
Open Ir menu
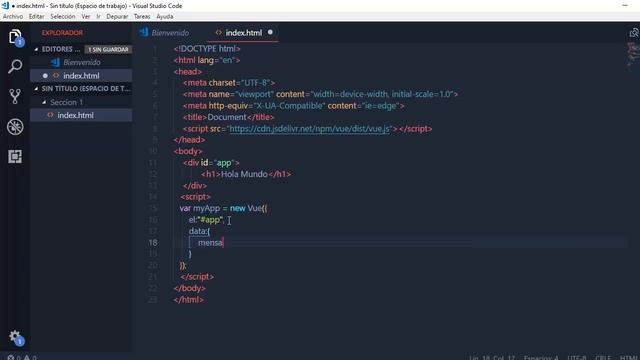click(x=98, y=16)
